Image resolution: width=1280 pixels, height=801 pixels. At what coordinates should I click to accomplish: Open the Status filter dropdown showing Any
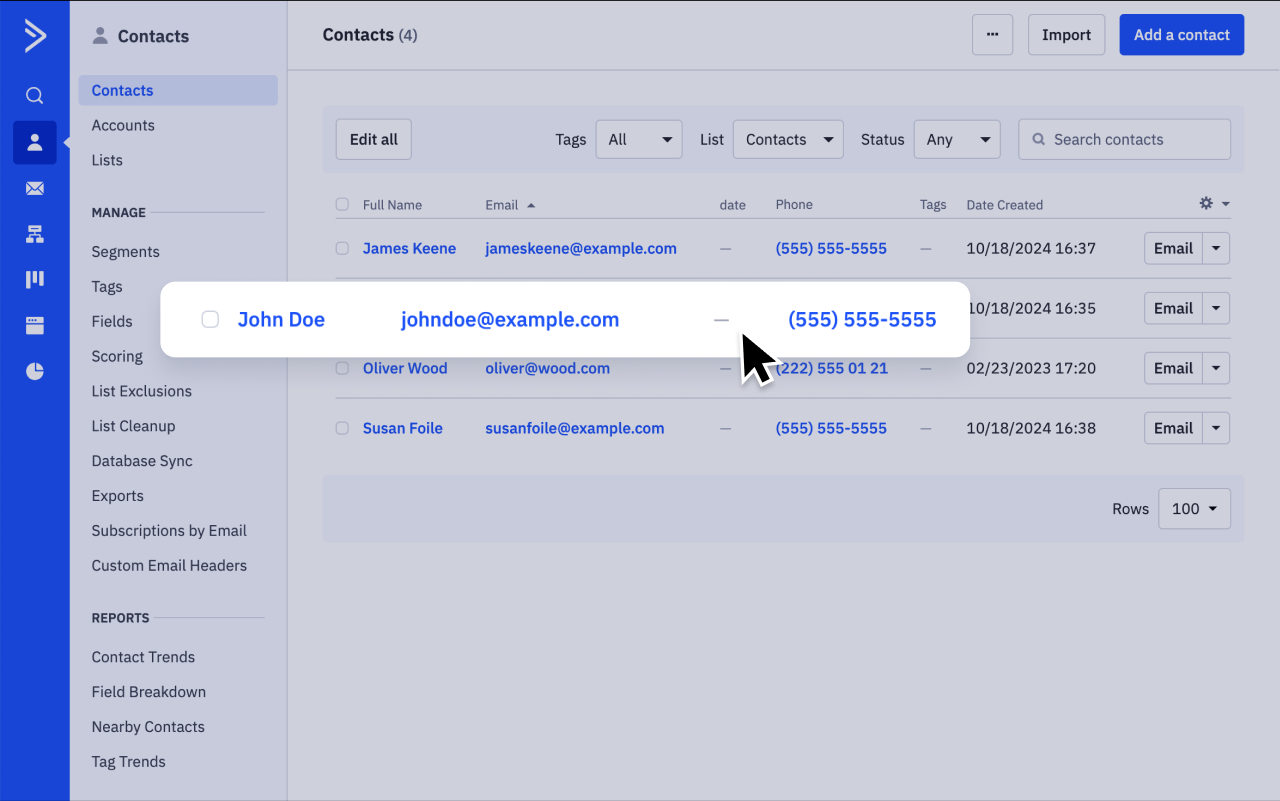[957, 139]
